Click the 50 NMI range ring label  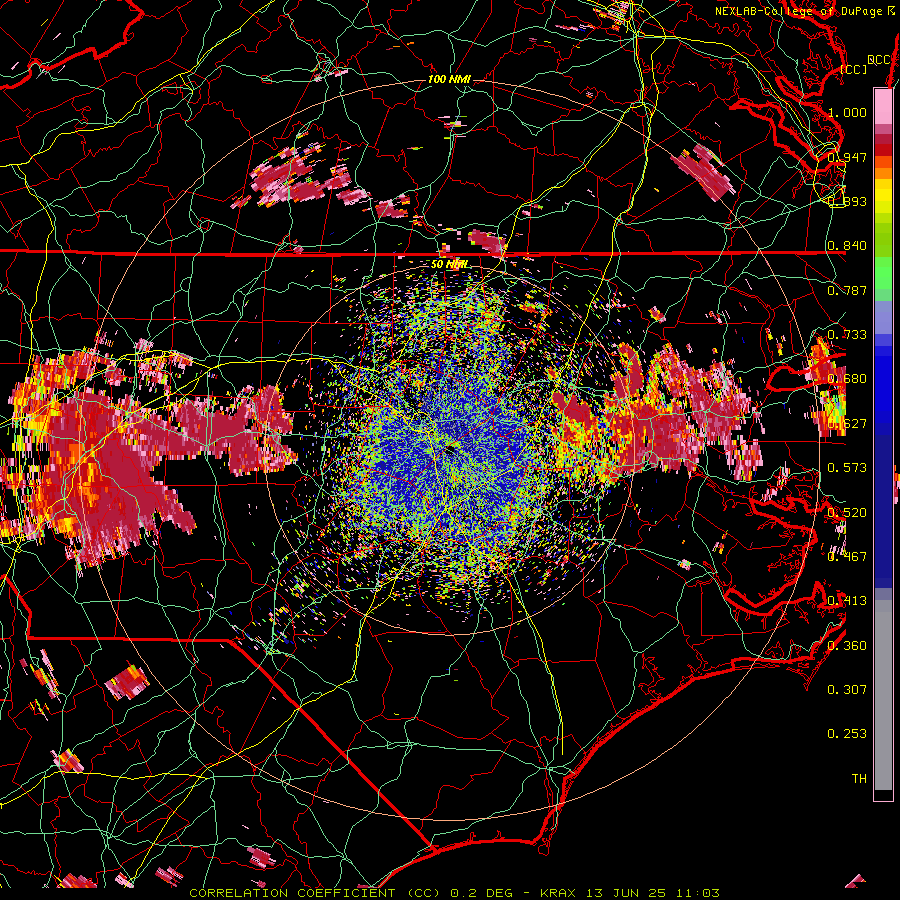click(449, 264)
